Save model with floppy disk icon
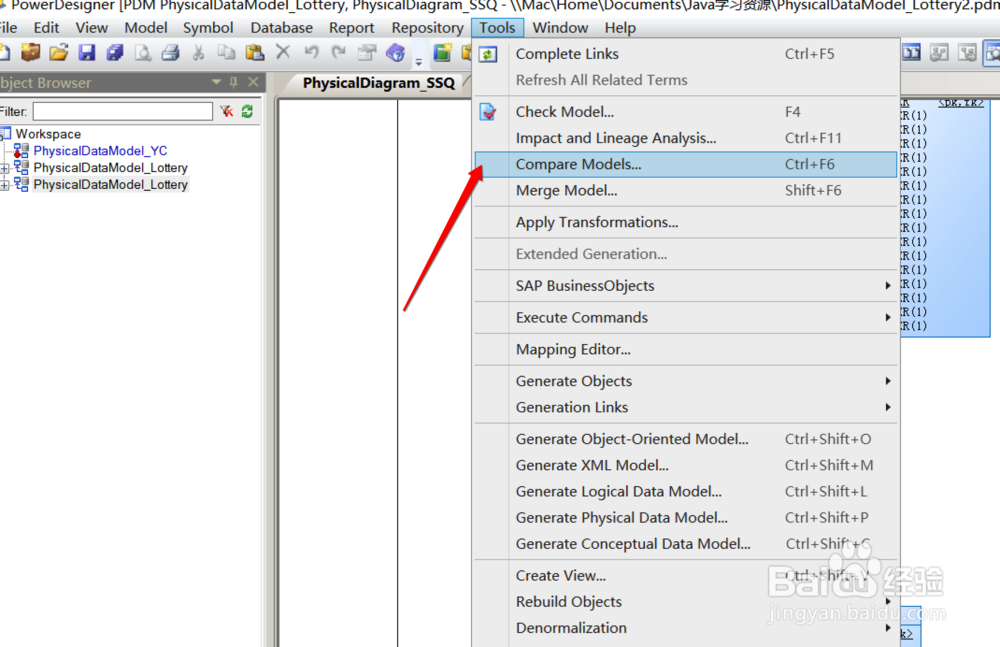 87,52
